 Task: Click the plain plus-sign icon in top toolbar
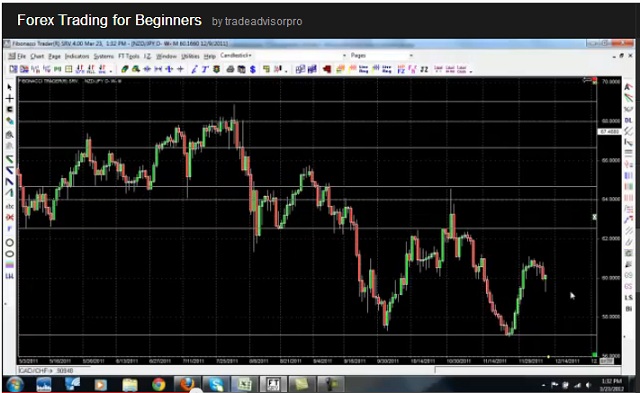(x=180, y=69)
